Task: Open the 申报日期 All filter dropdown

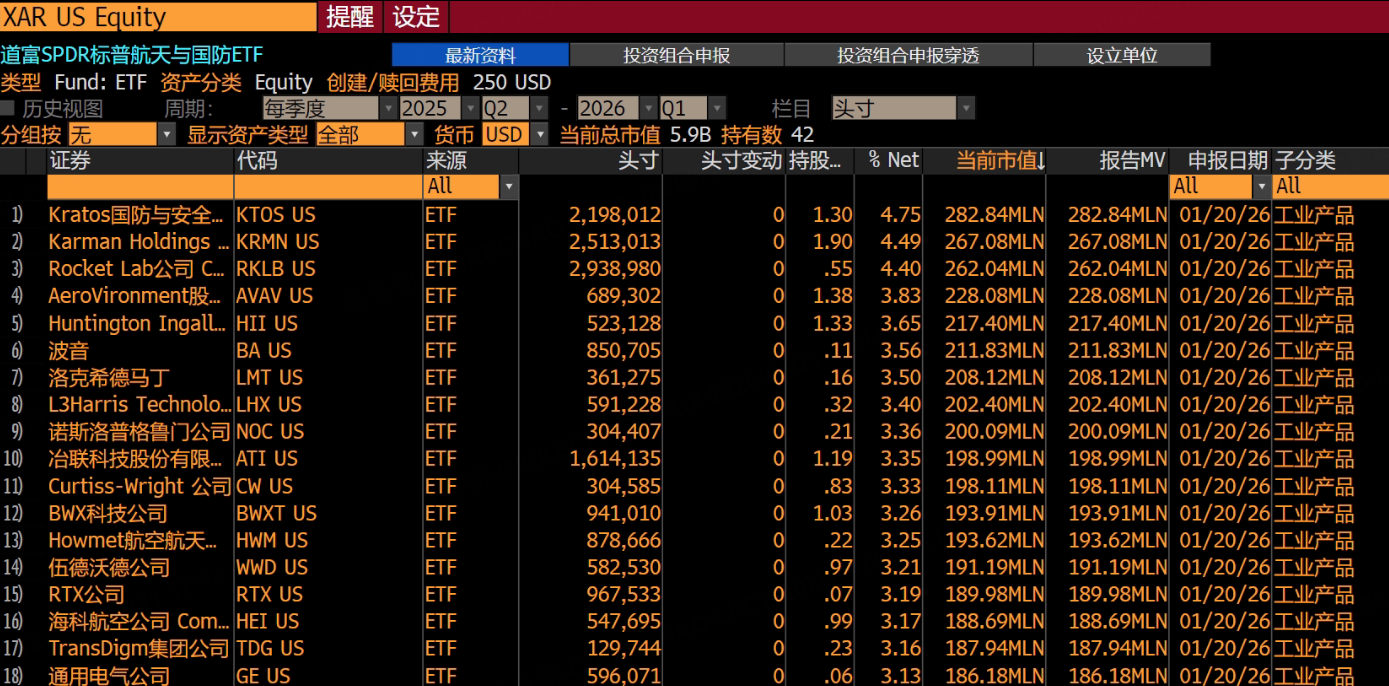Action: click(x=1220, y=186)
